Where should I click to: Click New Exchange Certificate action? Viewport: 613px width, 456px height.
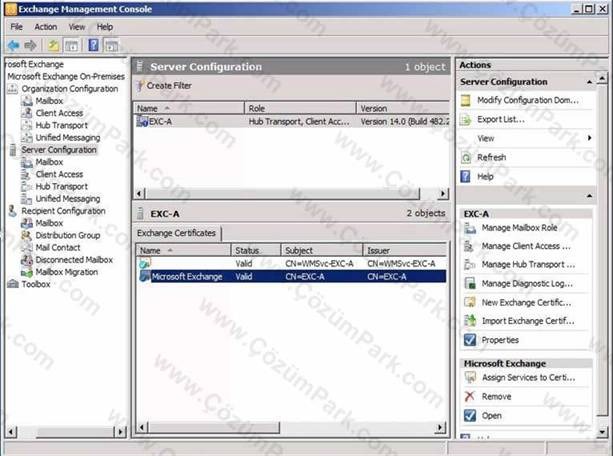(x=526, y=302)
